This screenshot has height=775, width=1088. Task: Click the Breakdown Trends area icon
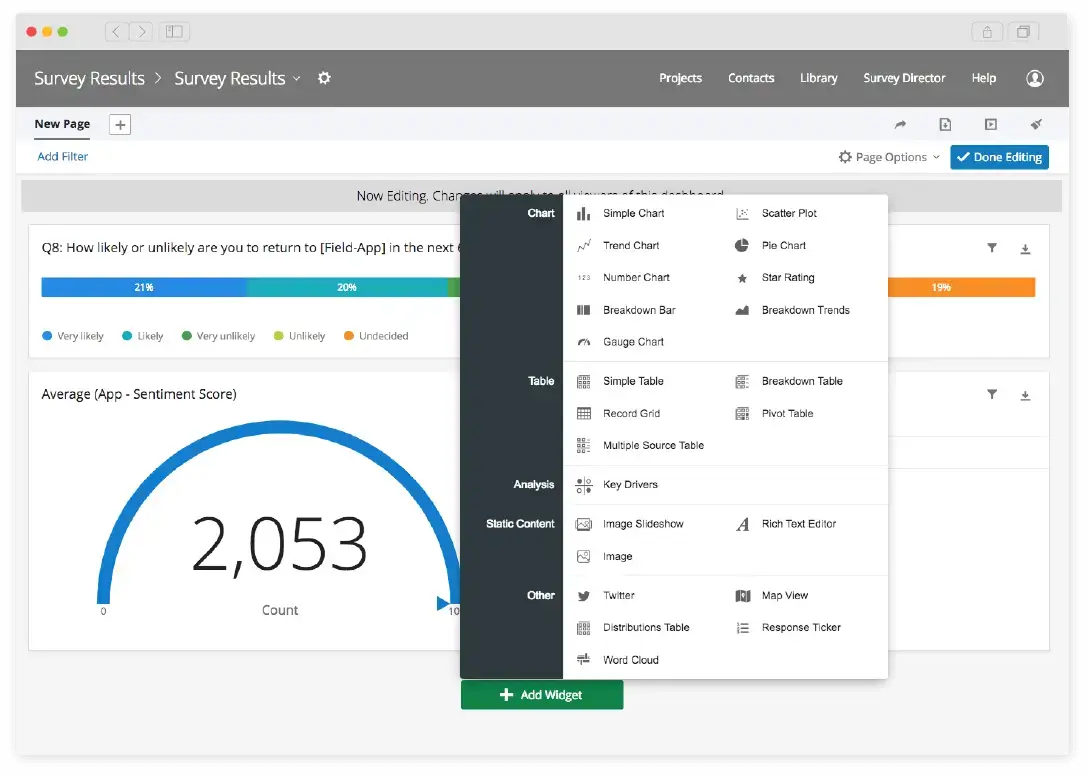tap(742, 310)
